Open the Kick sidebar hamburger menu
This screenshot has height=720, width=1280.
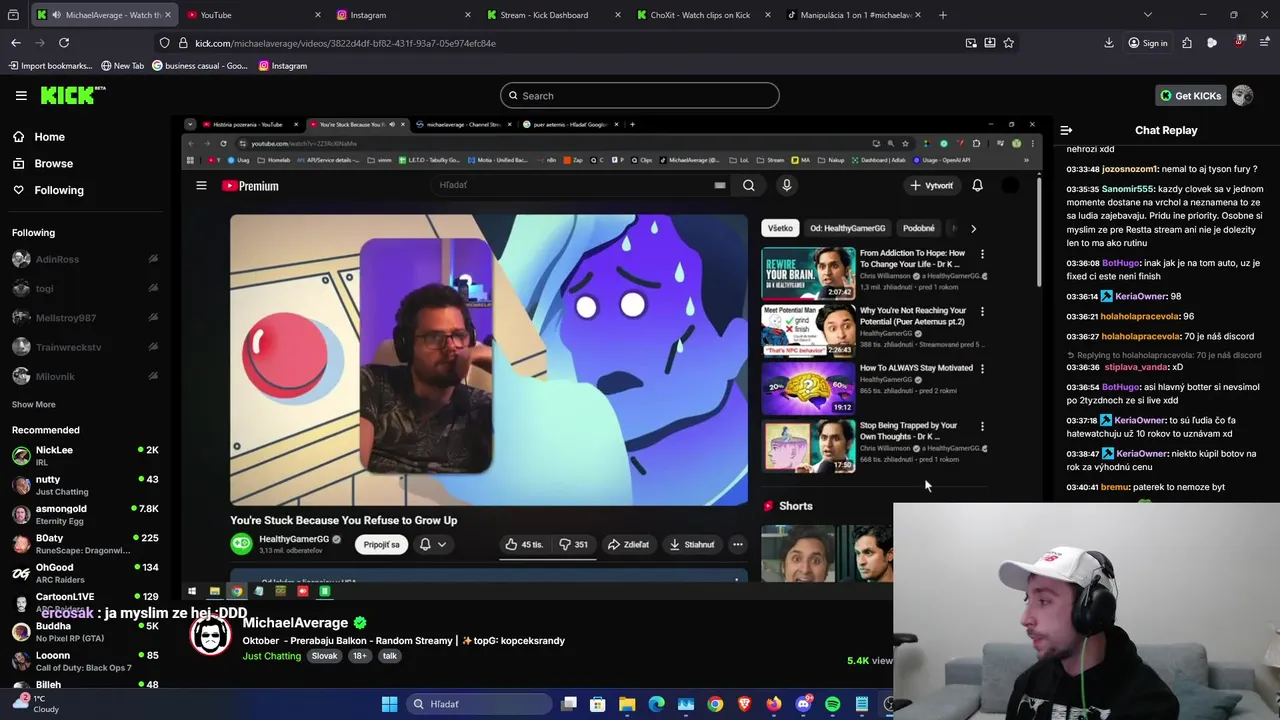pos(21,96)
